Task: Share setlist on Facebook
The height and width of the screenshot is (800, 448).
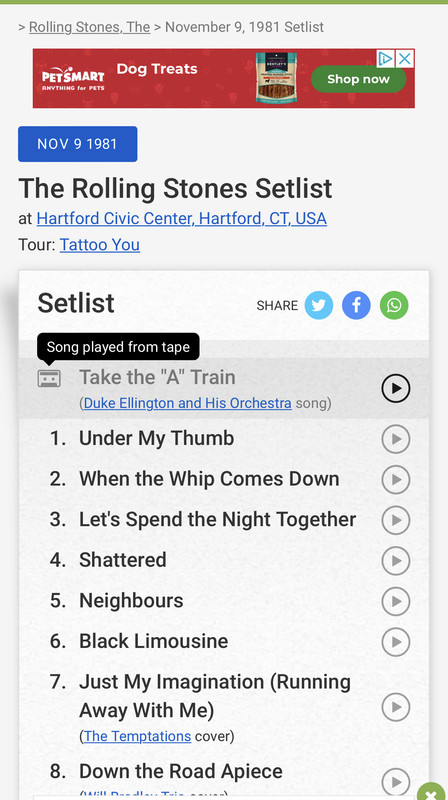Action: pyautogui.click(x=356, y=305)
